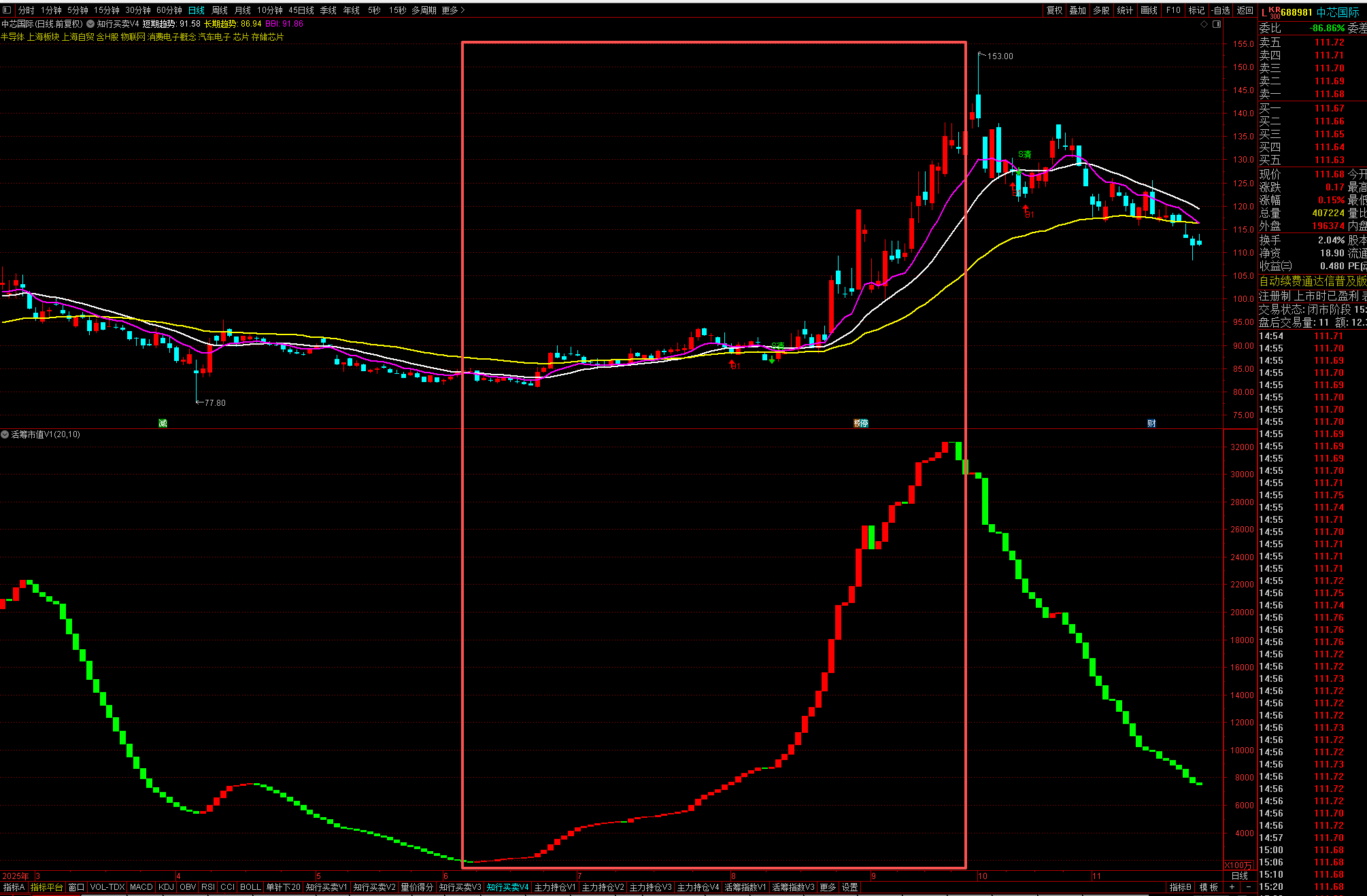Click the minus zoom-out button at the bottom right
This screenshot has height=896, width=1367.
pos(1249,887)
